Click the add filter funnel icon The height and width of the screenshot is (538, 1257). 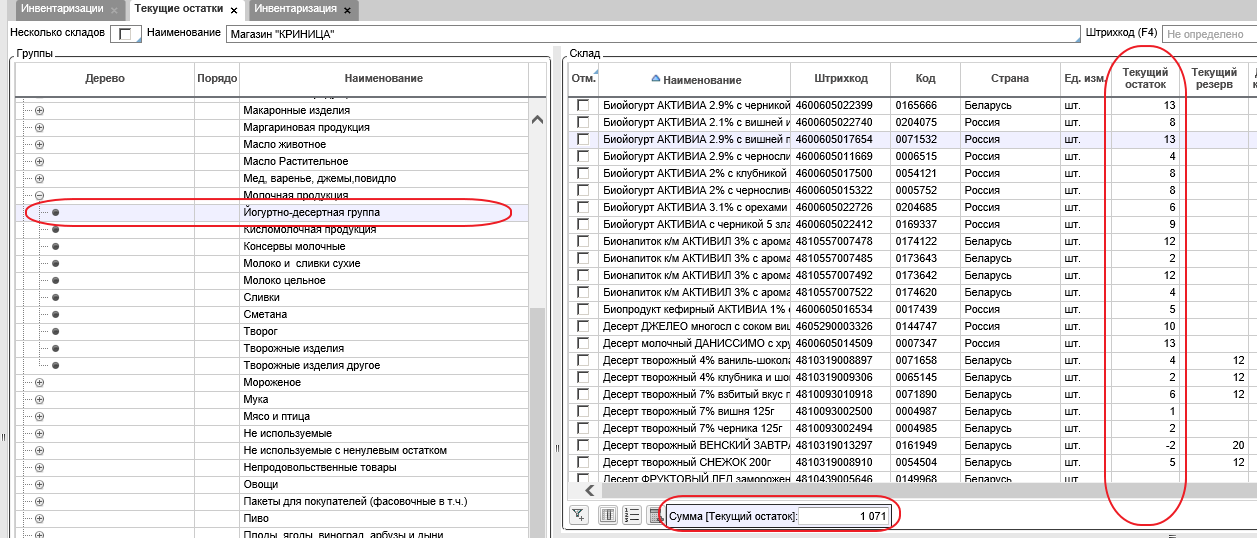[x=579, y=515]
